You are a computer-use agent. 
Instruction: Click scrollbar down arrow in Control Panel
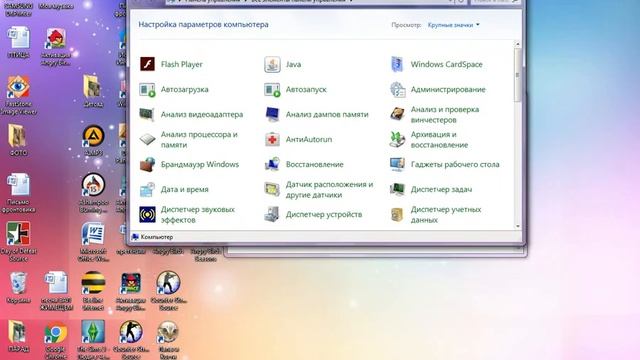click(x=518, y=226)
